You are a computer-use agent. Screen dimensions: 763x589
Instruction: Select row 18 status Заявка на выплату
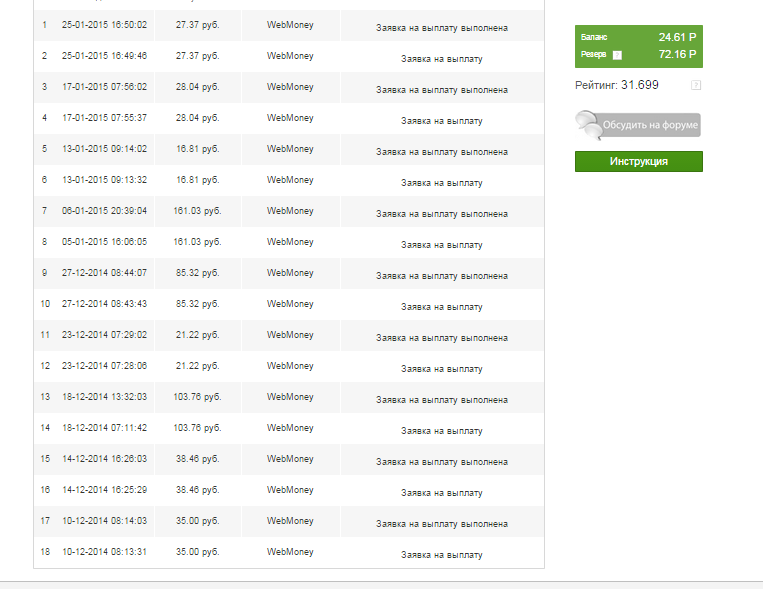441,555
